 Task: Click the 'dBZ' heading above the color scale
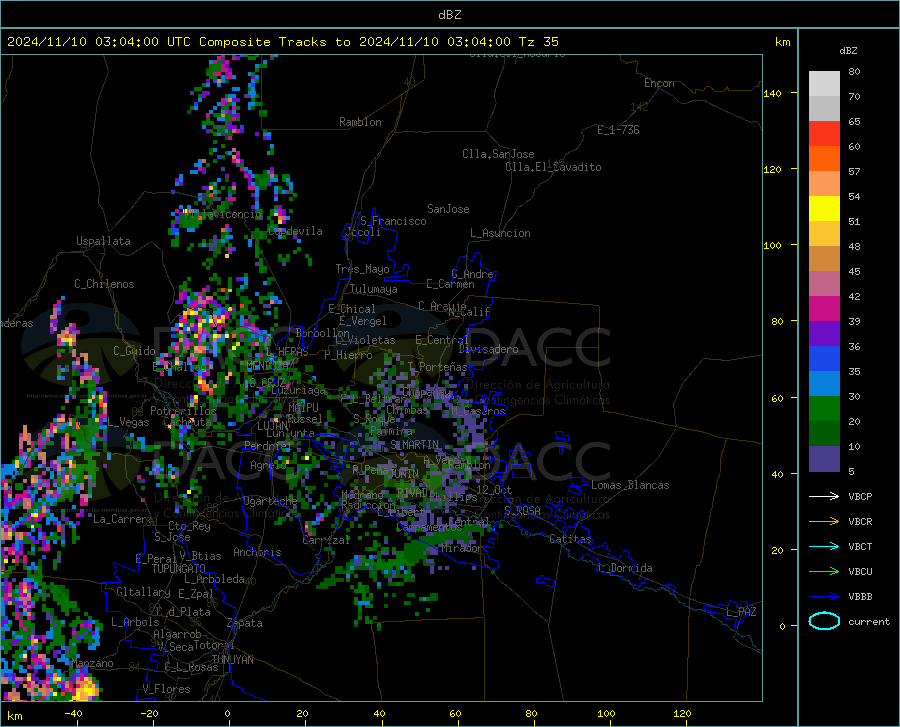[848, 50]
